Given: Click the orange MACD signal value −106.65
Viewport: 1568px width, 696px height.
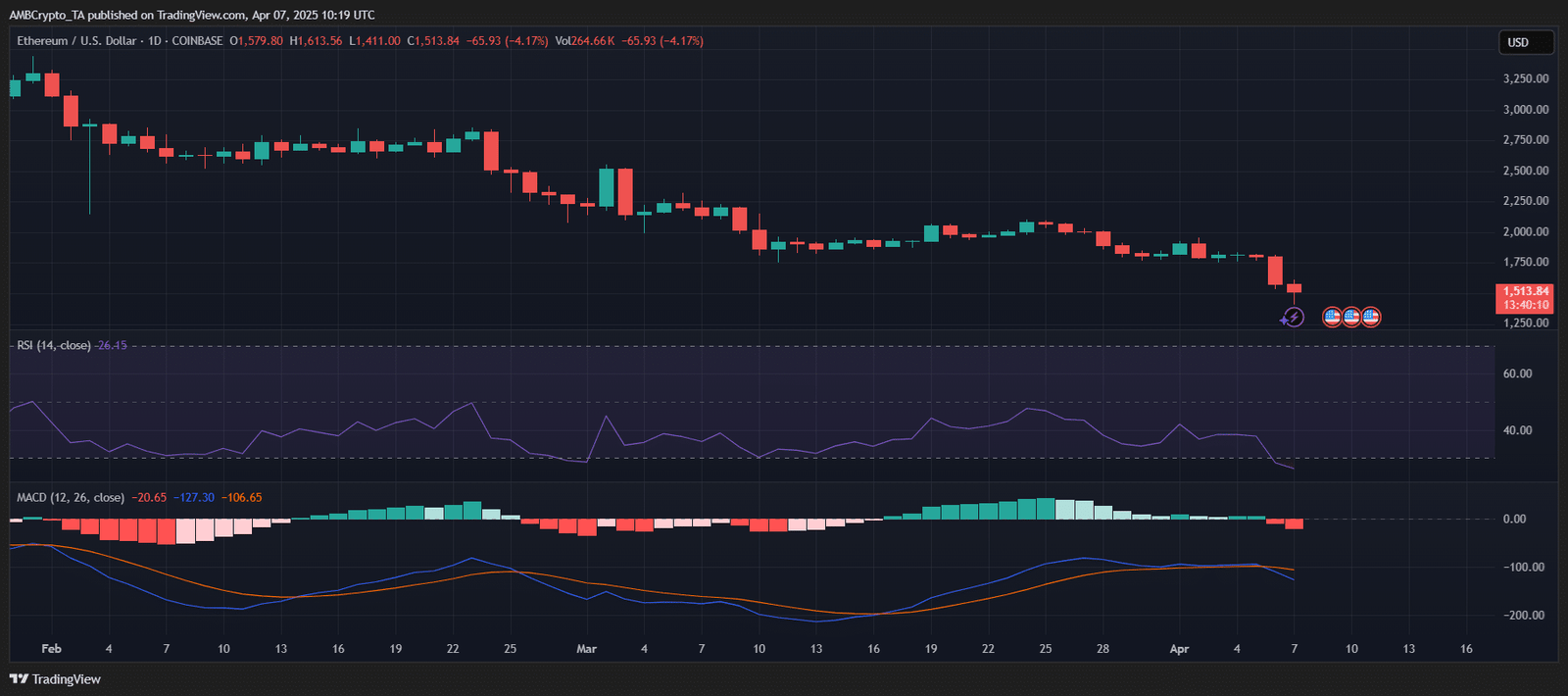Looking at the screenshot, I should [x=241, y=498].
